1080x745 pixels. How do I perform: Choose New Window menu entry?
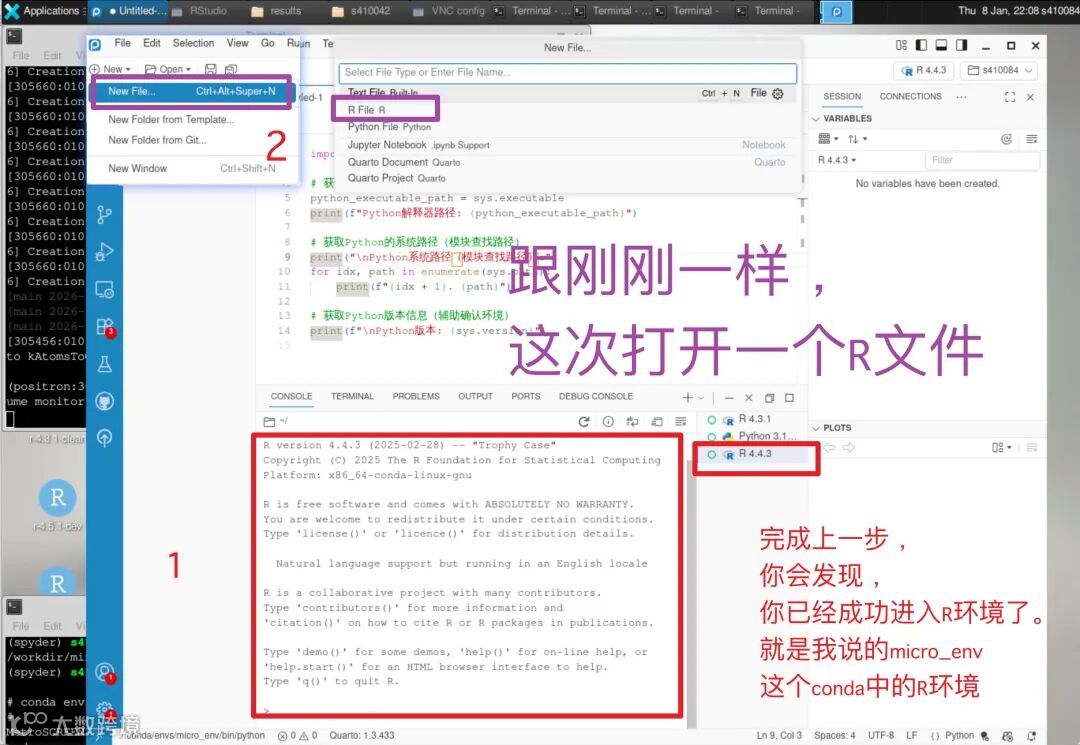[x=191, y=168]
